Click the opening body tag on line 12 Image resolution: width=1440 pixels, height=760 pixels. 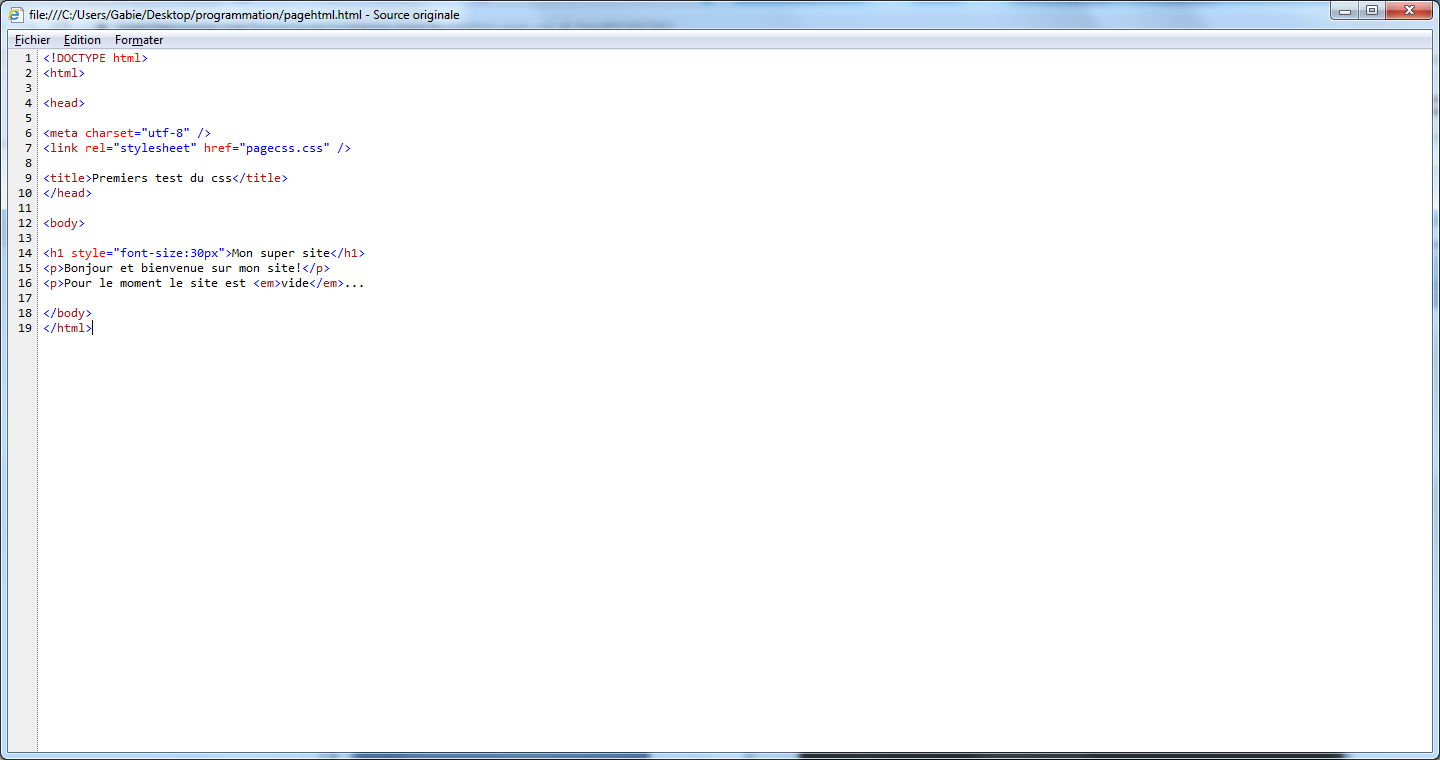[x=64, y=223]
